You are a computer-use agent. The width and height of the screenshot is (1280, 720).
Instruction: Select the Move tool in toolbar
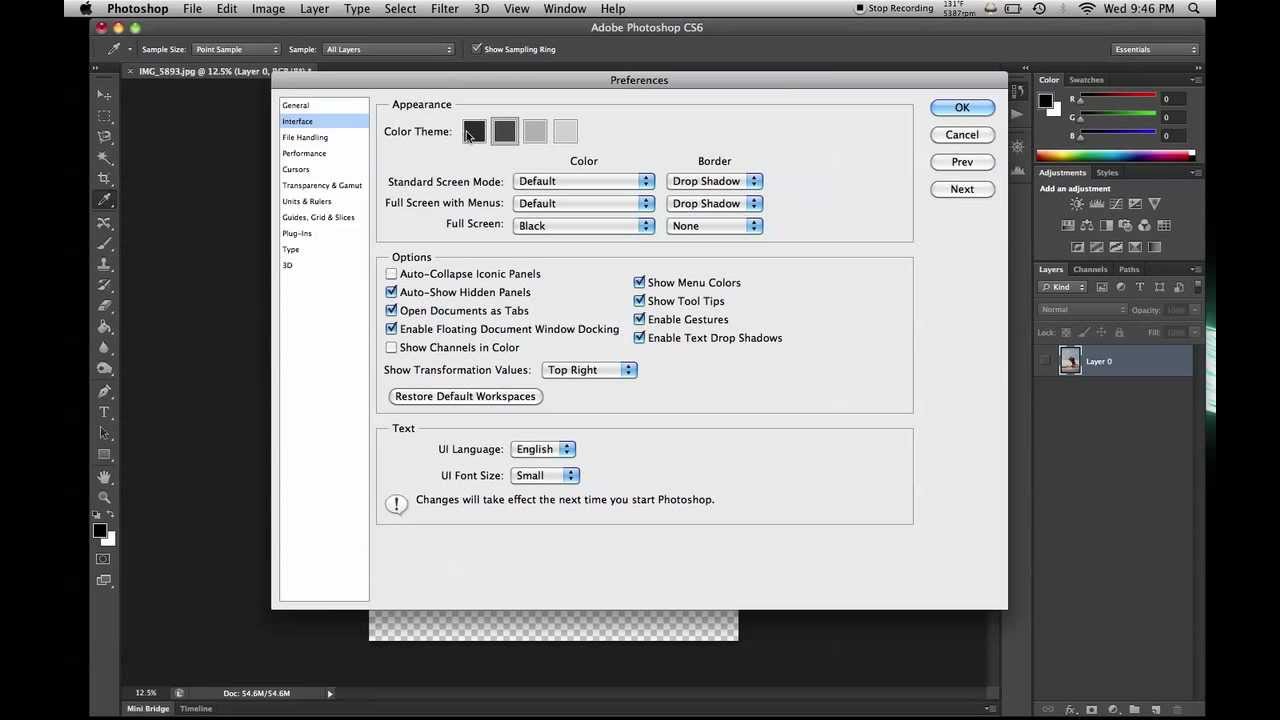104,95
